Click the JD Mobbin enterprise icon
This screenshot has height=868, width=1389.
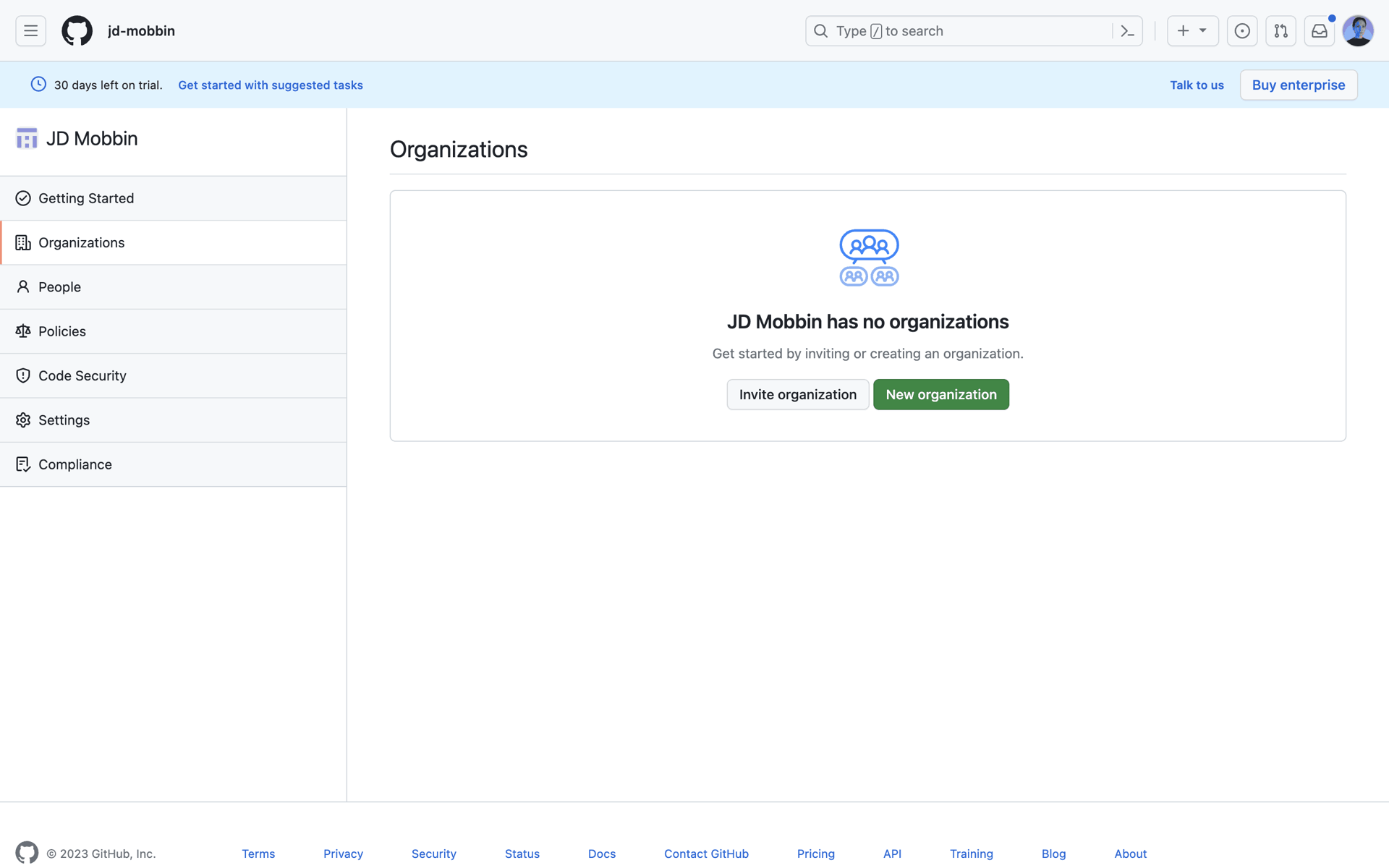pyautogui.click(x=27, y=138)
